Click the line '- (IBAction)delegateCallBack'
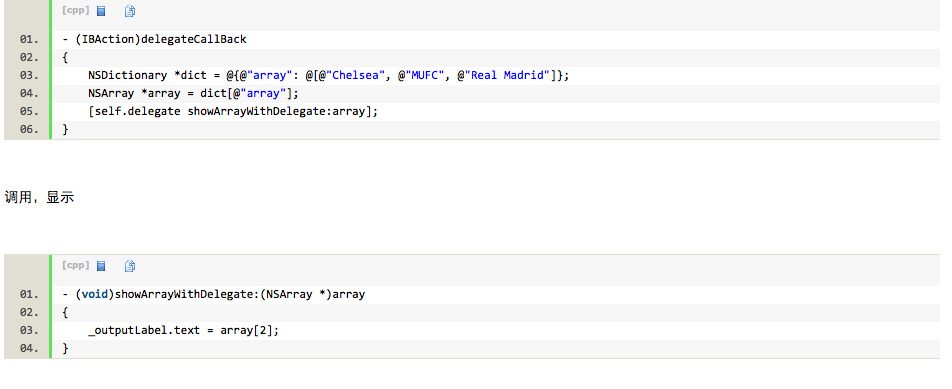 [x=154, y=39]
